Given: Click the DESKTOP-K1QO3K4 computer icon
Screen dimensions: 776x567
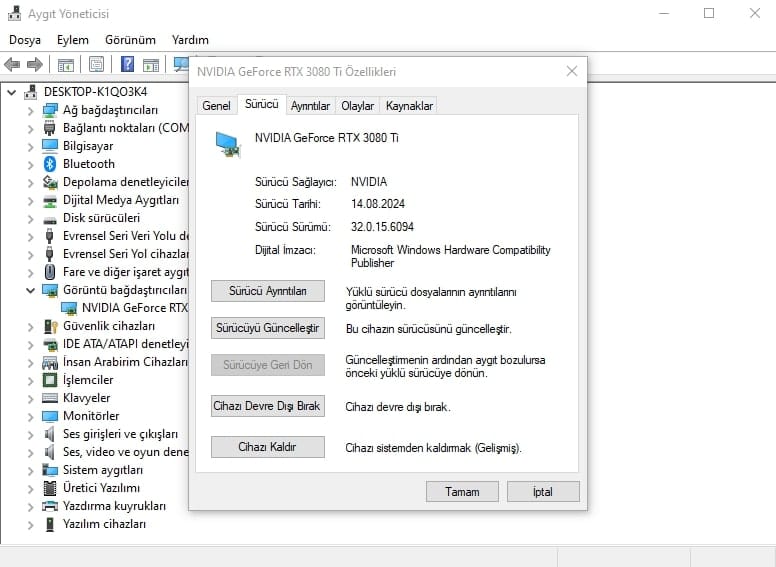Looking at the screenshot, I should tap(31, 92).
